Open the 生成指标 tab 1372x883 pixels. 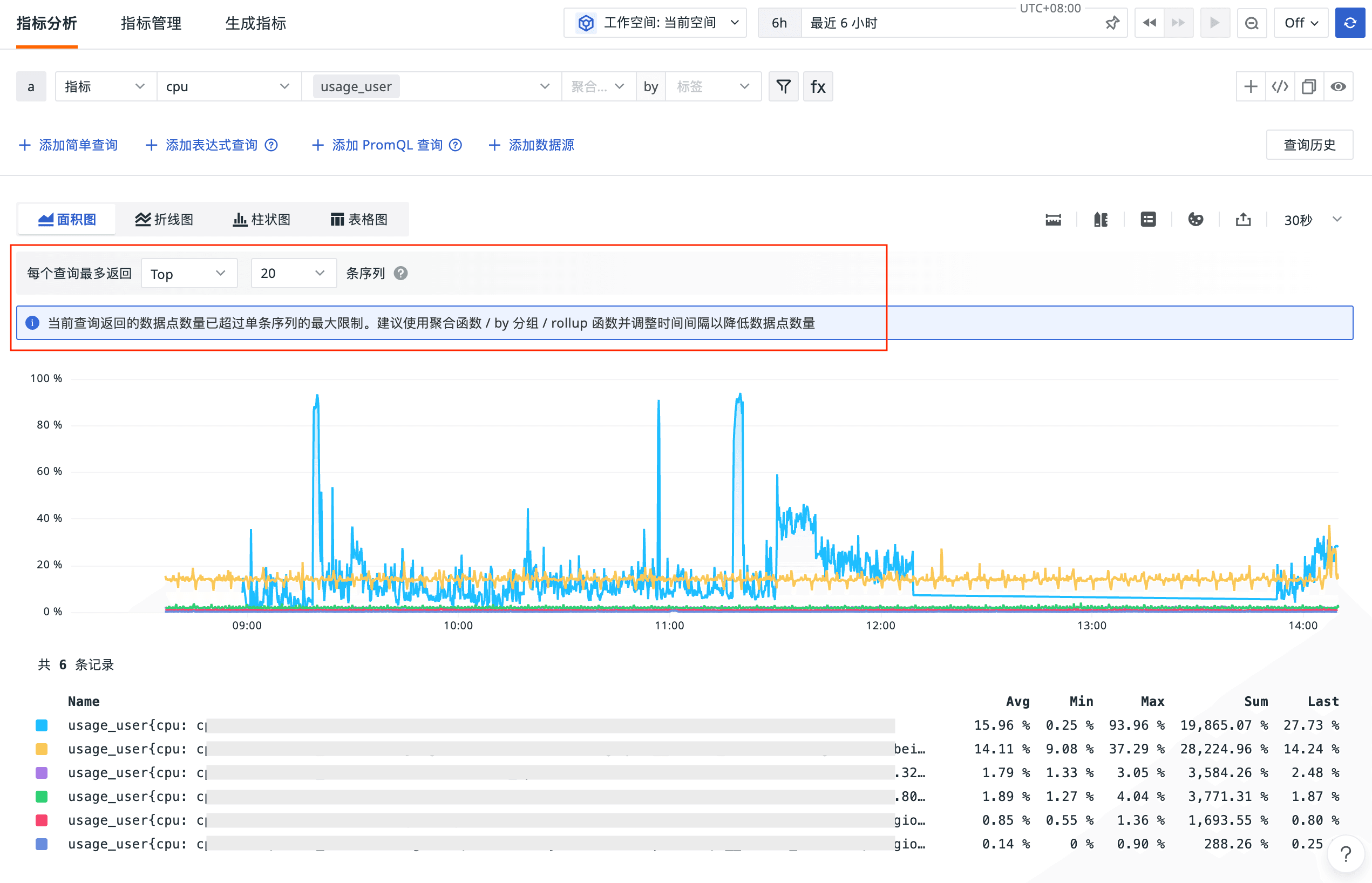[255, 24]
